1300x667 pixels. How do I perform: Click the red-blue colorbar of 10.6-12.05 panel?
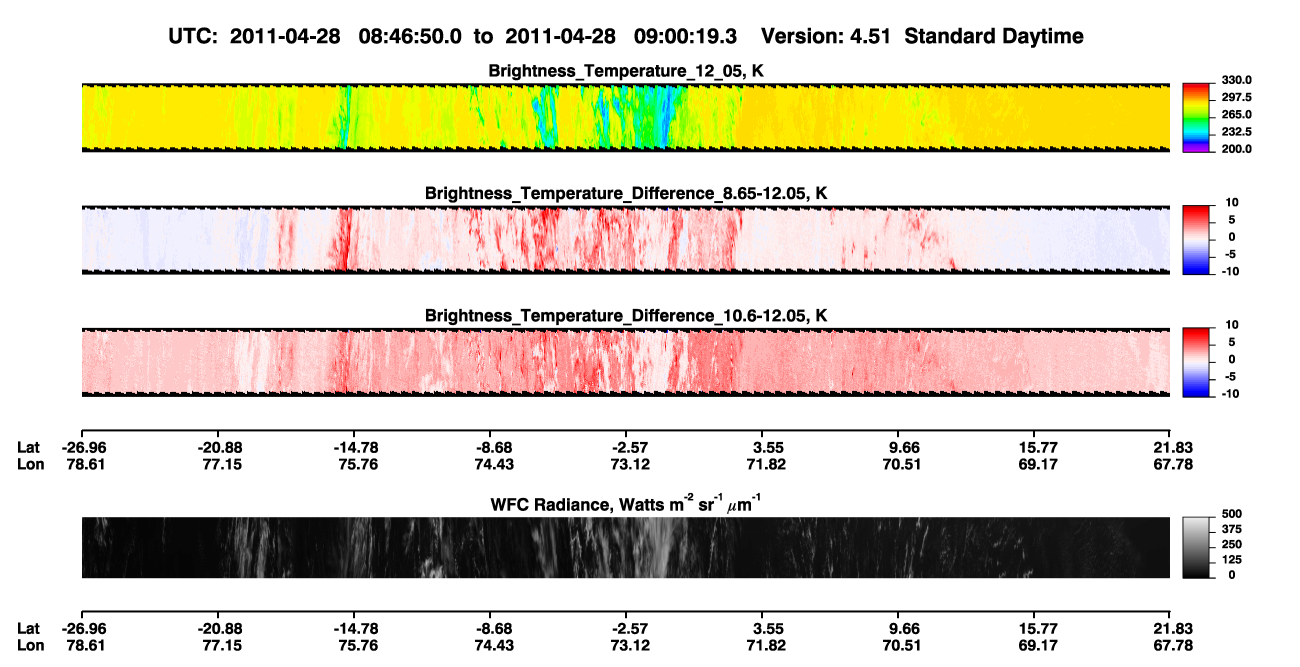click(x=1196, y=363)
